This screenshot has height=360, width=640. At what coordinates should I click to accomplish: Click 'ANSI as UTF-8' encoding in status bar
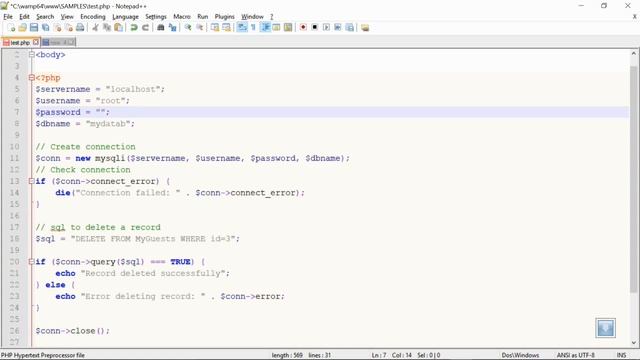[576, 355]
